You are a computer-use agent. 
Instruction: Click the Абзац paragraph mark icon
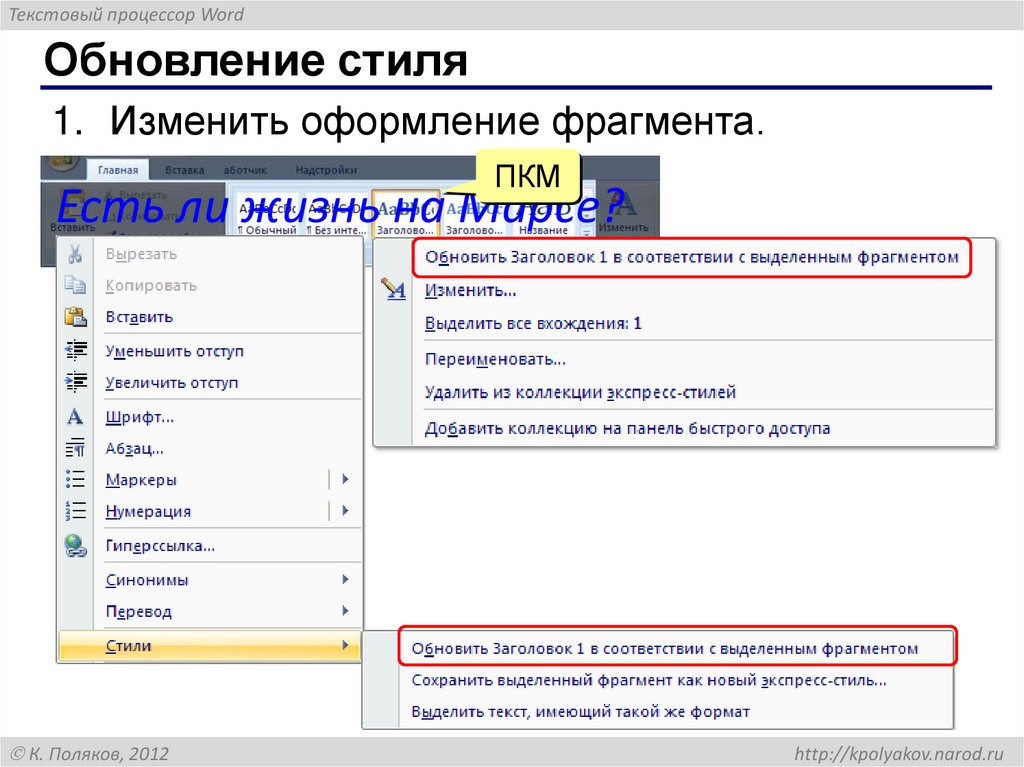pyautogui.click(x=75, y=448)
